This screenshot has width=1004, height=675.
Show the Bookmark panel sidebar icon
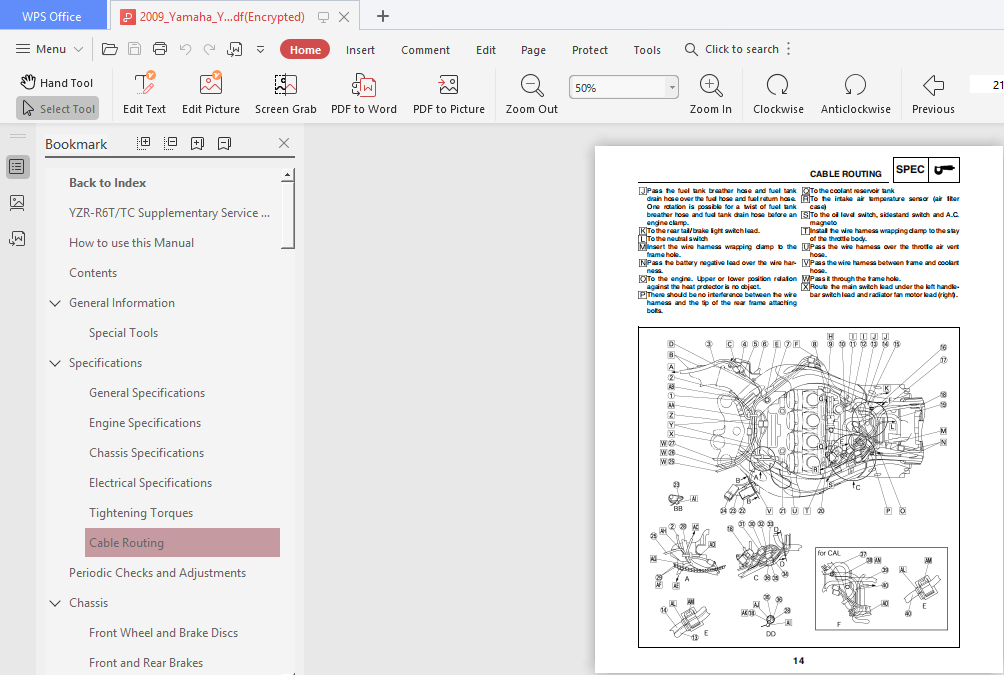coord(17,167)
